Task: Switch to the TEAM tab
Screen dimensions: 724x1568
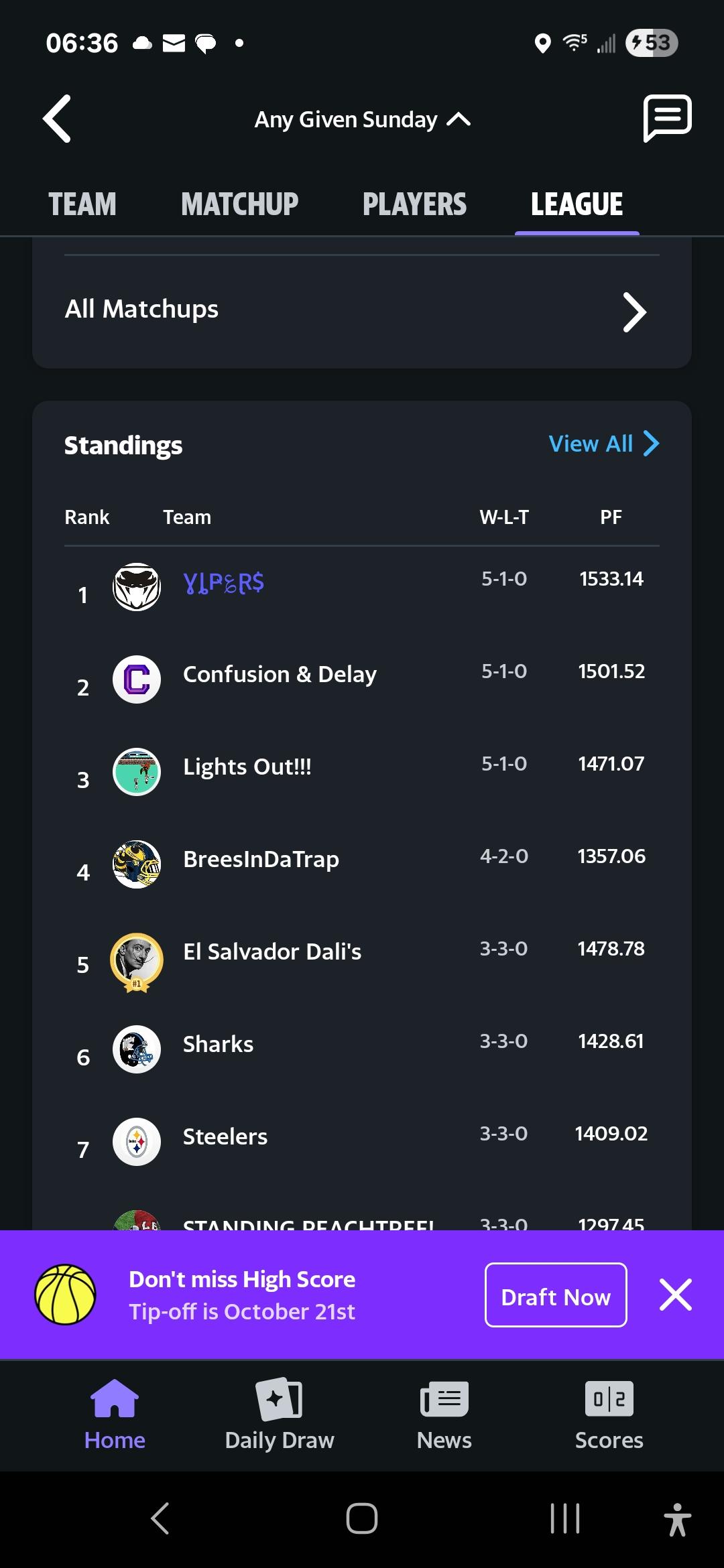Action: (x=82, y=204)
